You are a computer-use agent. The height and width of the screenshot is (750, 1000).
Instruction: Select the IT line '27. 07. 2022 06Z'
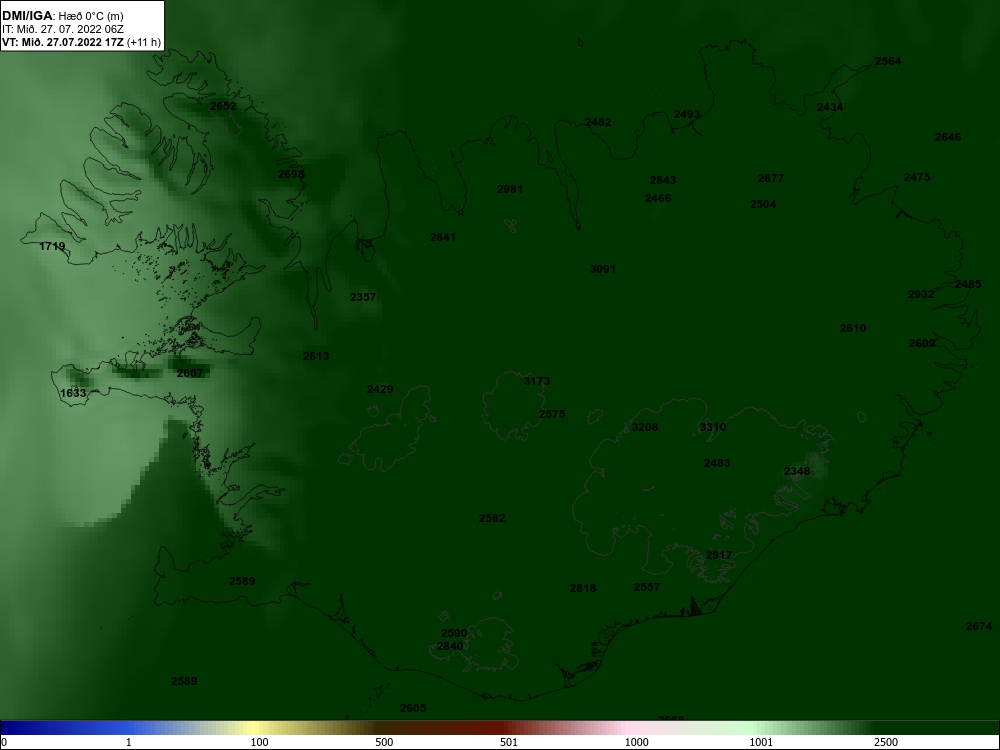[80, 29]
